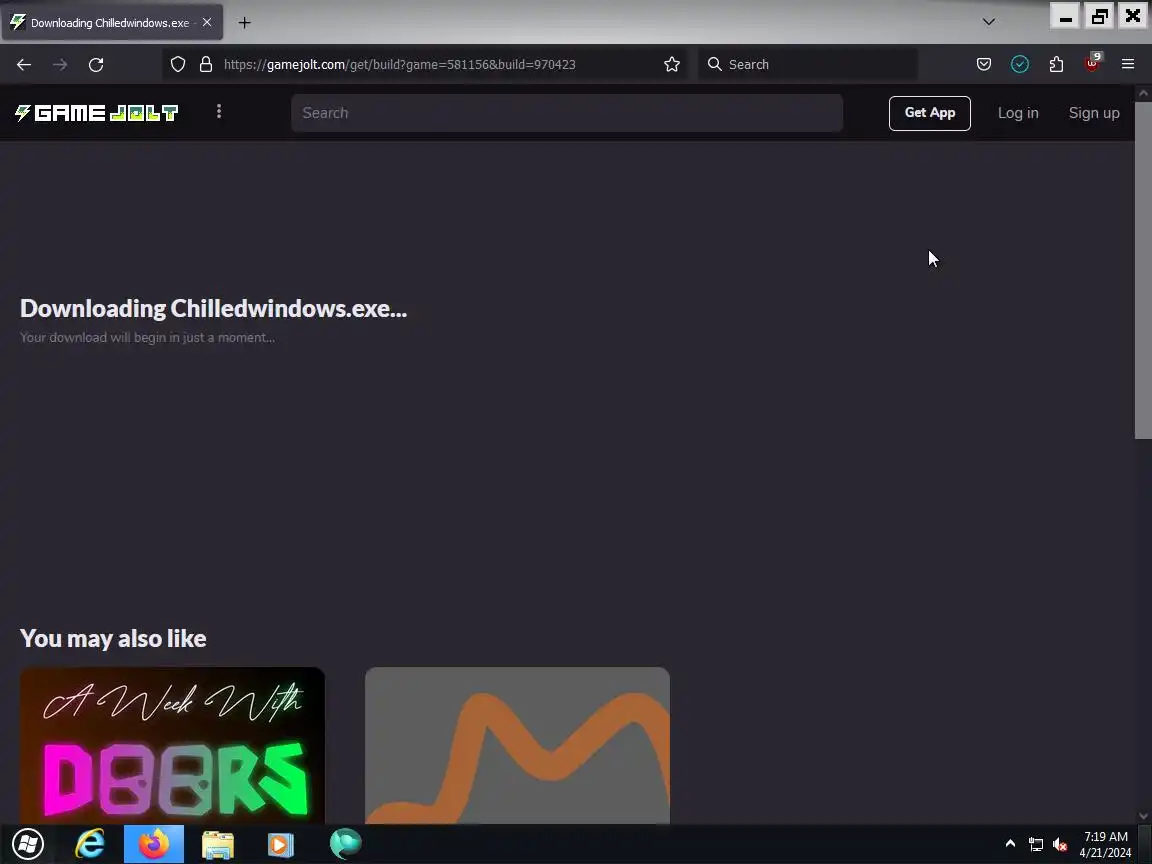Open the orange squiggle game thumbnail
This screenshot has height=864, width=1152.
click(517, 745)
